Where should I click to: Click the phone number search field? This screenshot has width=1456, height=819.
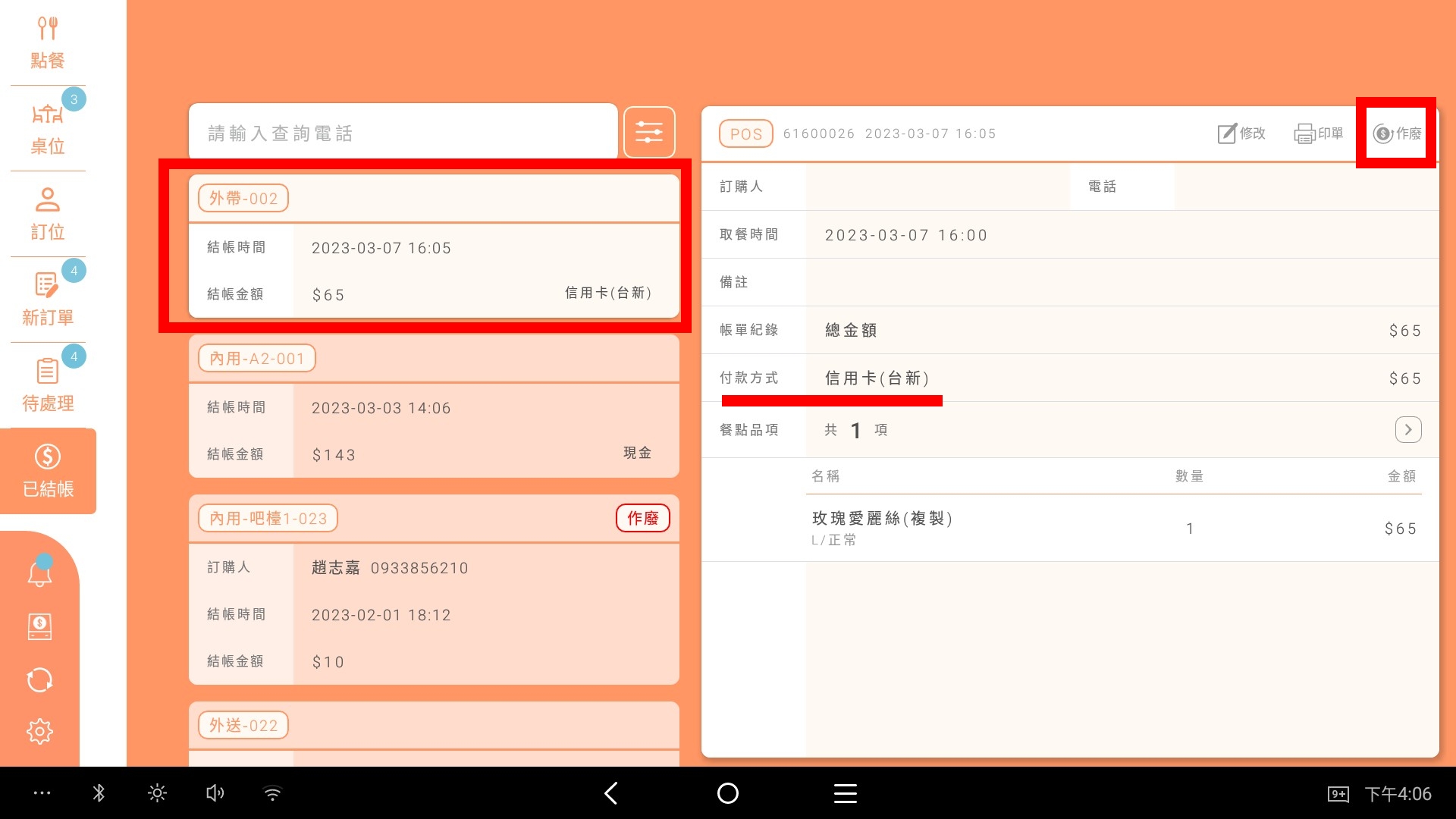pos(403,133)
